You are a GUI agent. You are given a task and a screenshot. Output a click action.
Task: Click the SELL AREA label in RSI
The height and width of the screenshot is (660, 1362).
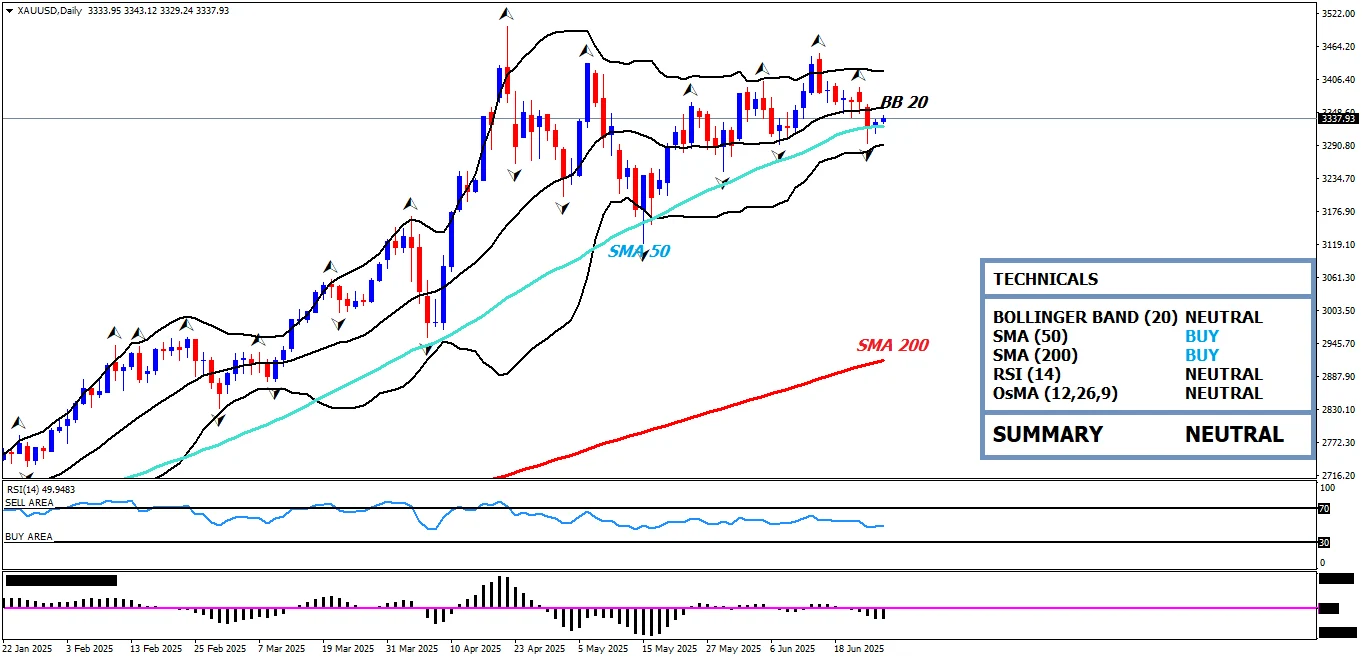[30, 502]
